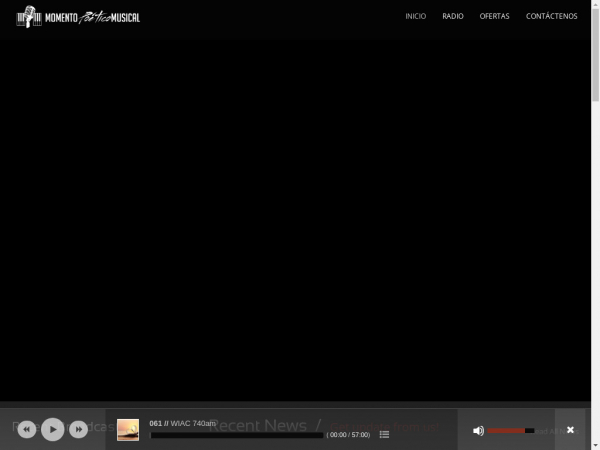Skip to the previous track
Viewport: 600px width, 450px height.
[x=27, y=430]
